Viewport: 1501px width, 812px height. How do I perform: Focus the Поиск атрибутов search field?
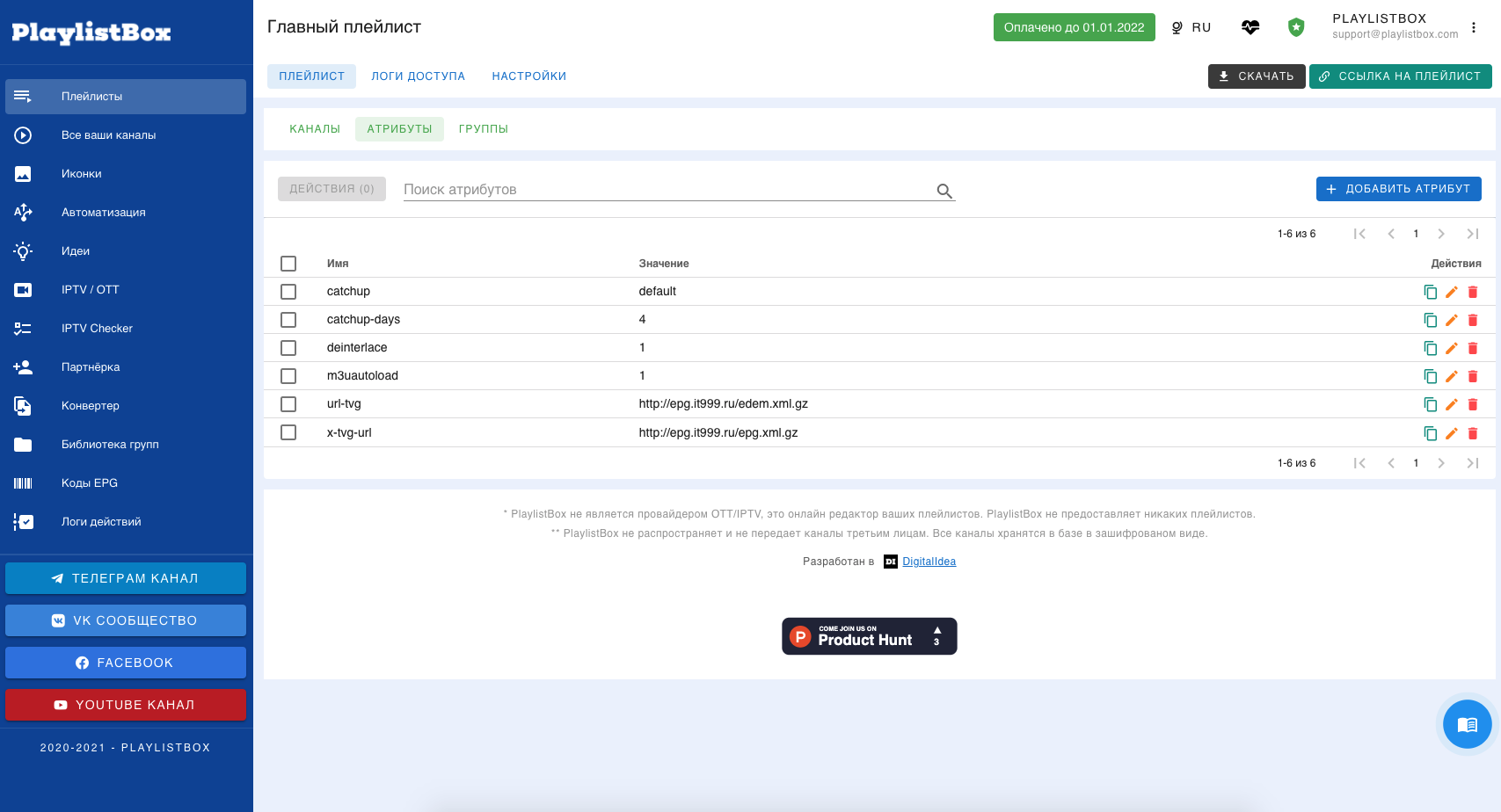pyautogui.click(x=668, y=190)
